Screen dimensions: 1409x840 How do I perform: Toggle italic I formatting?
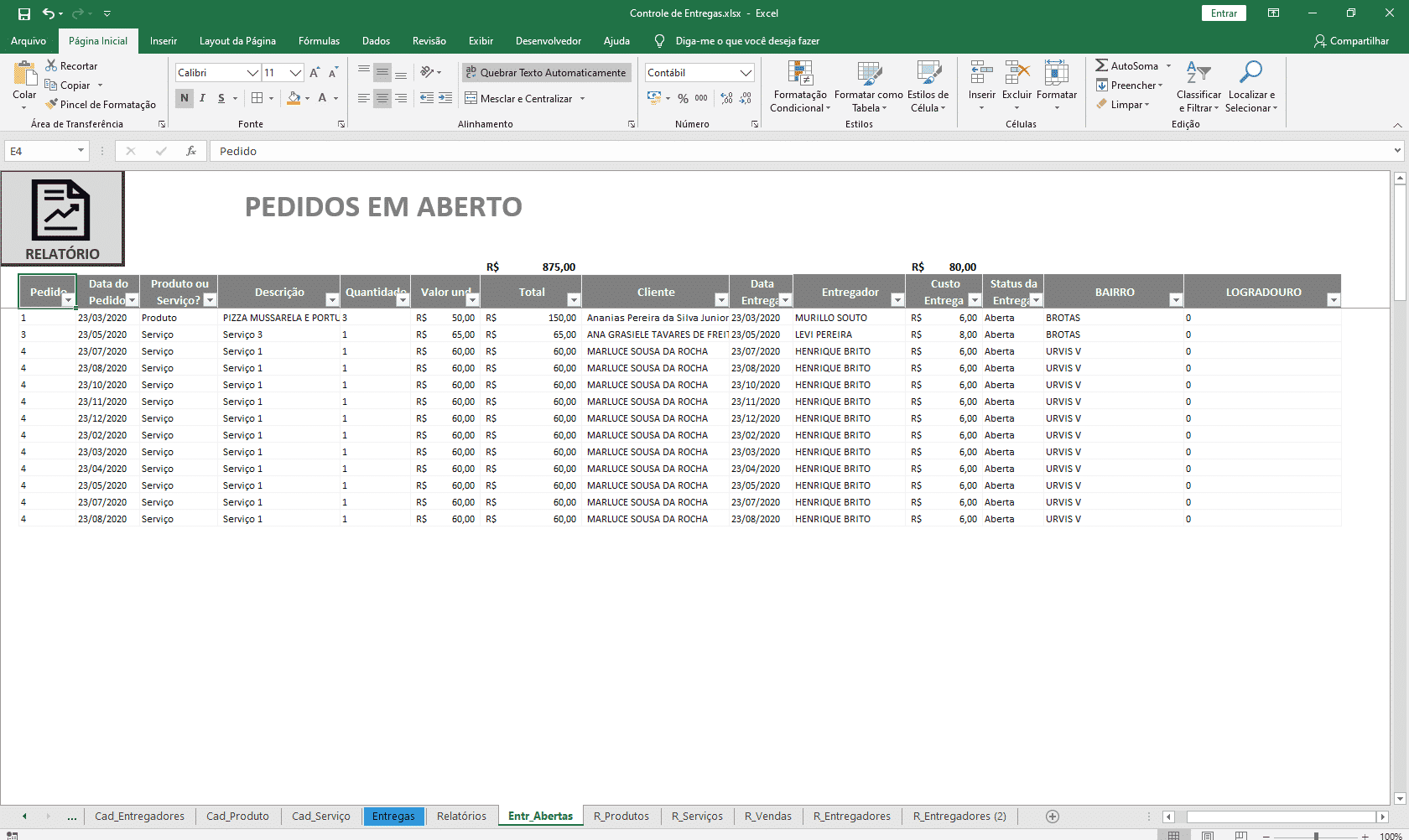pos(202,98)
